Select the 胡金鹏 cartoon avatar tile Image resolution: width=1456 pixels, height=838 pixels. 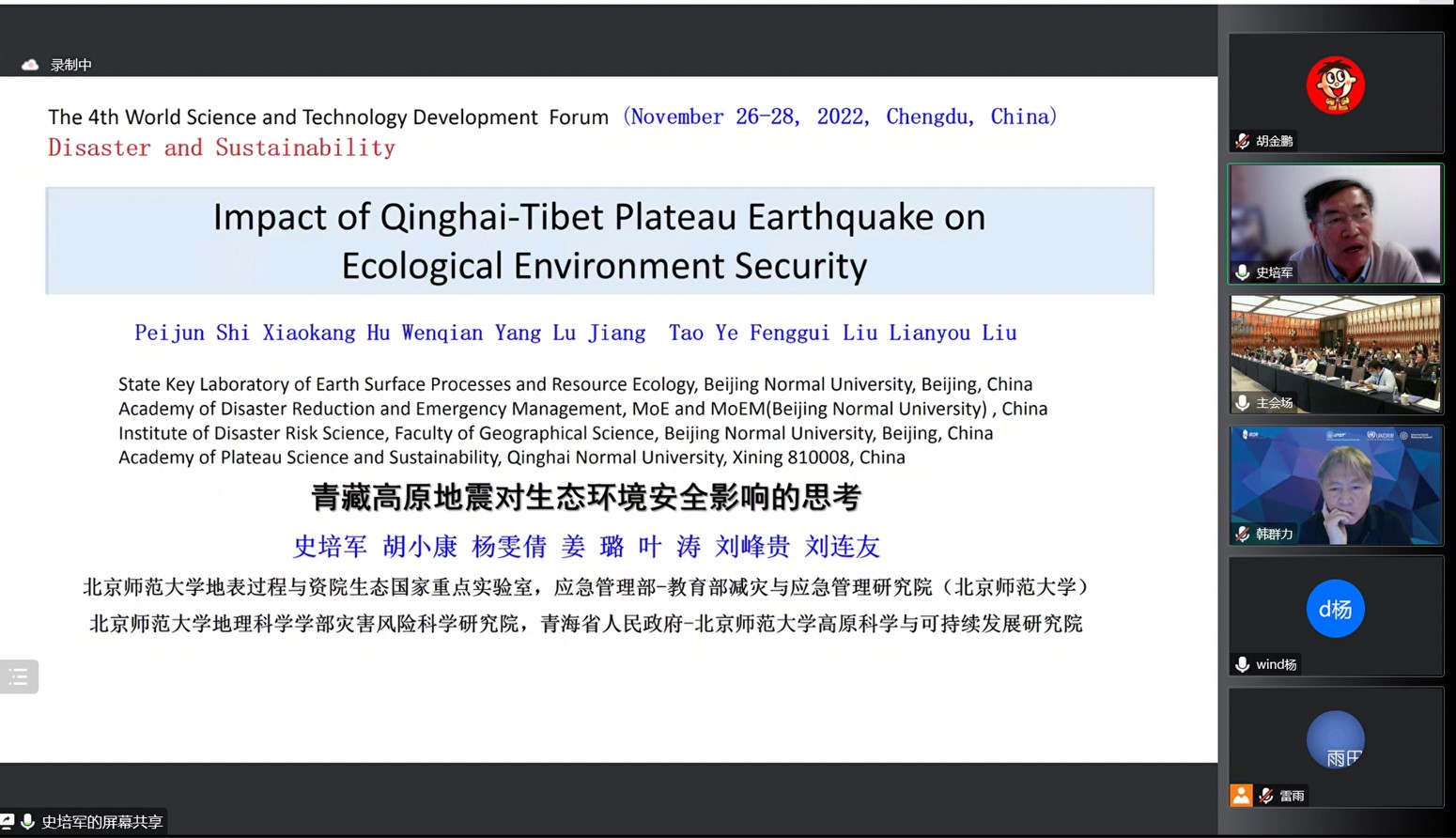(x=1335, y=85)
